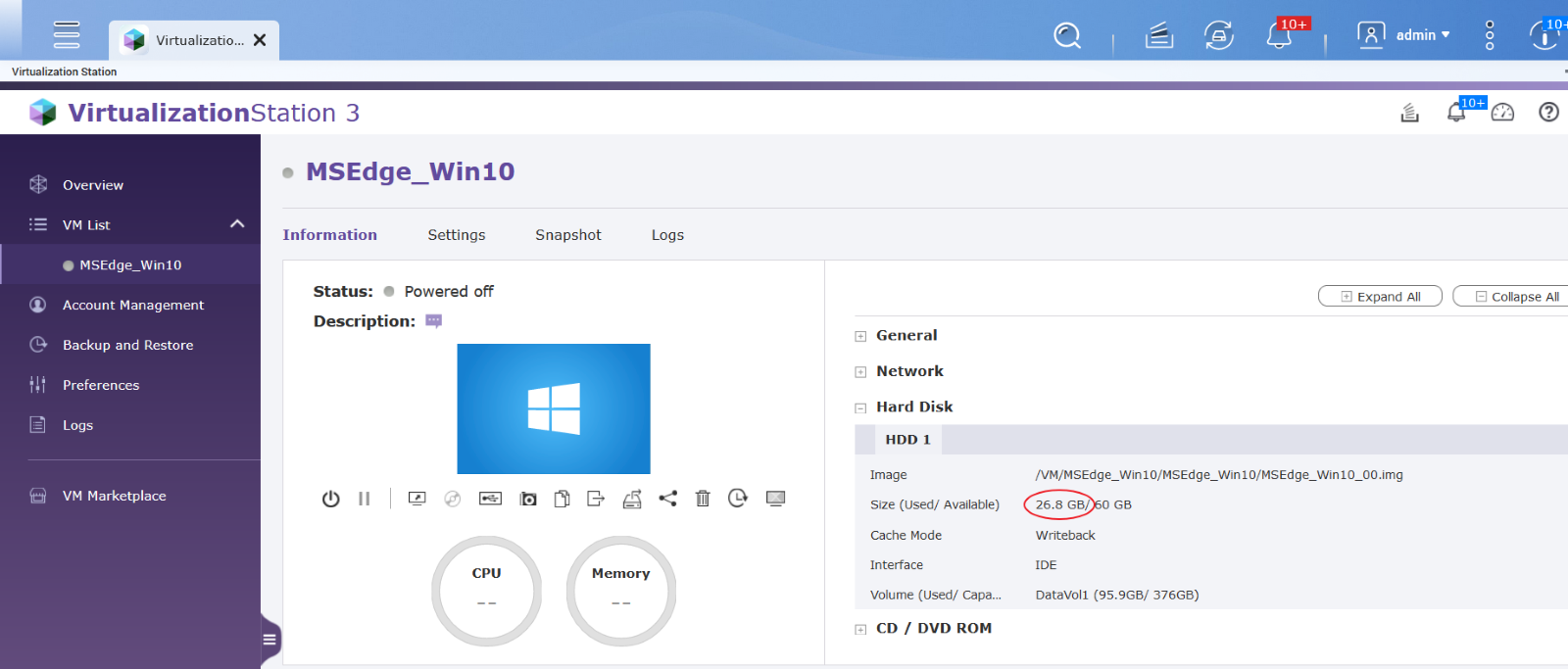Click the Expand All button
The width and height of the screenshot is (1568, 669).
click(x=1380, y=297)
